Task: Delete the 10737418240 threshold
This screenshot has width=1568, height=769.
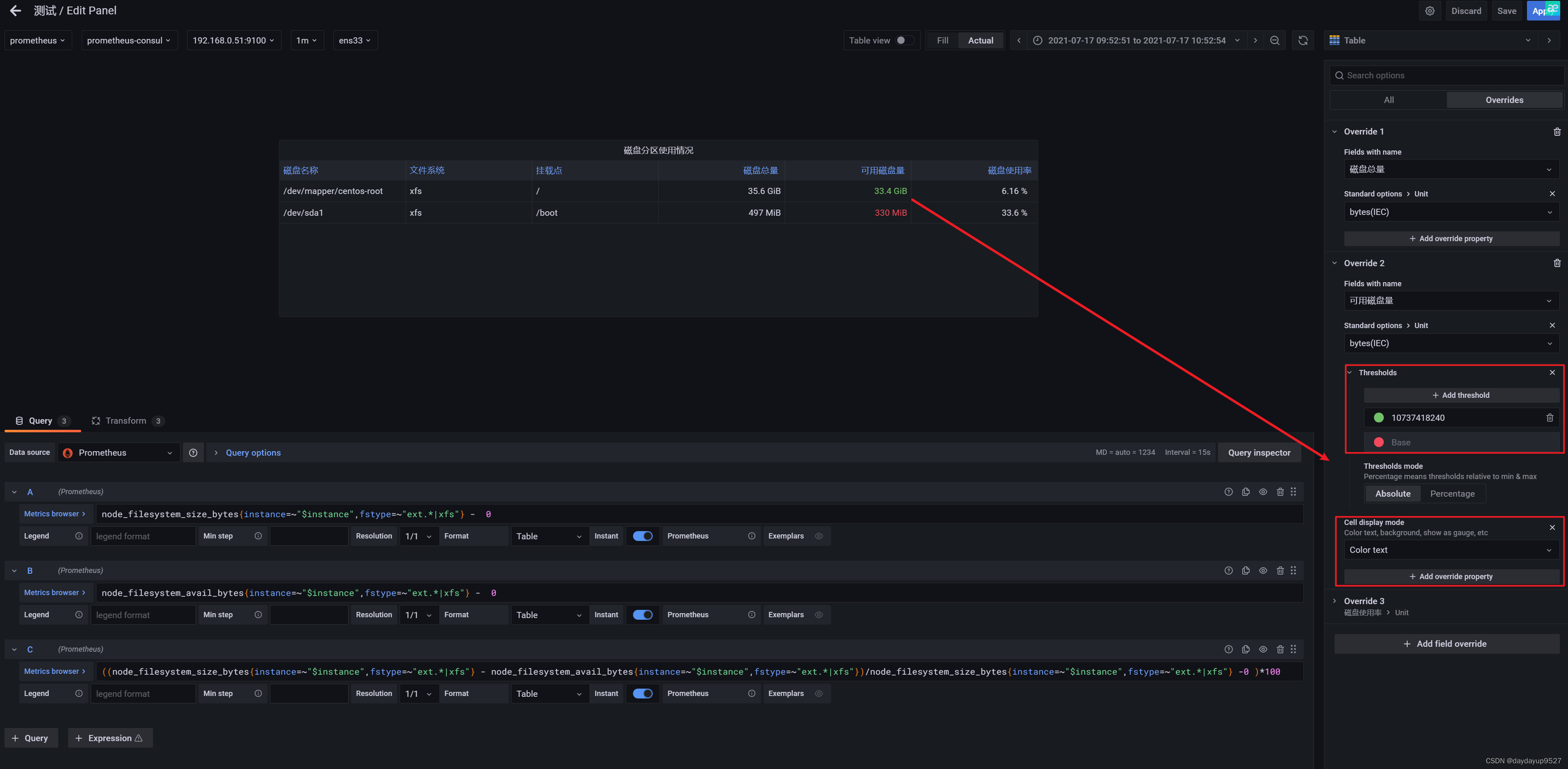Action: tap(1550, 418)
